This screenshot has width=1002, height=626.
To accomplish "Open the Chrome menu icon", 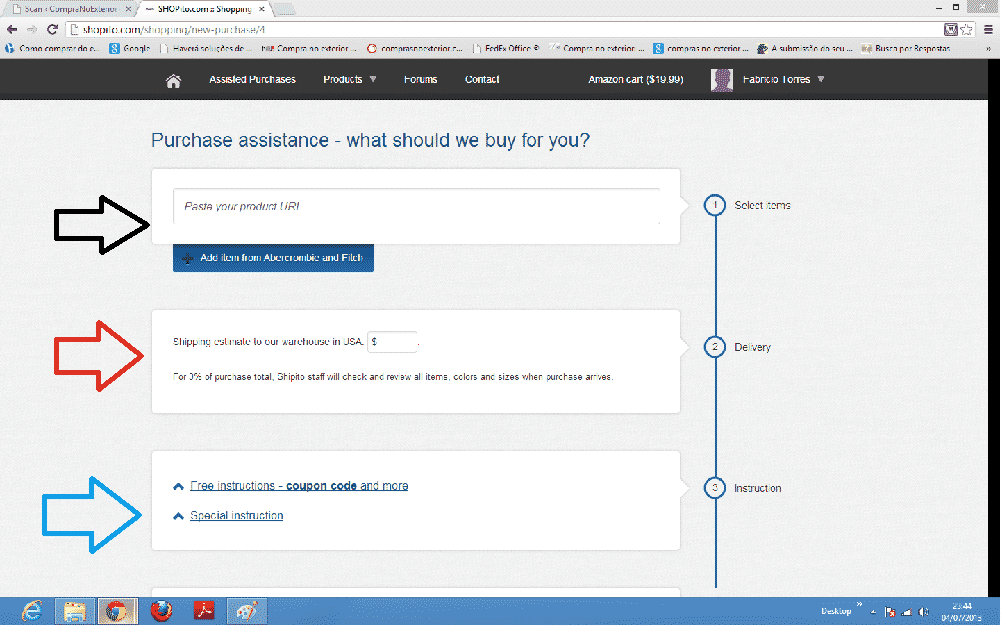I will click(986, 29).
